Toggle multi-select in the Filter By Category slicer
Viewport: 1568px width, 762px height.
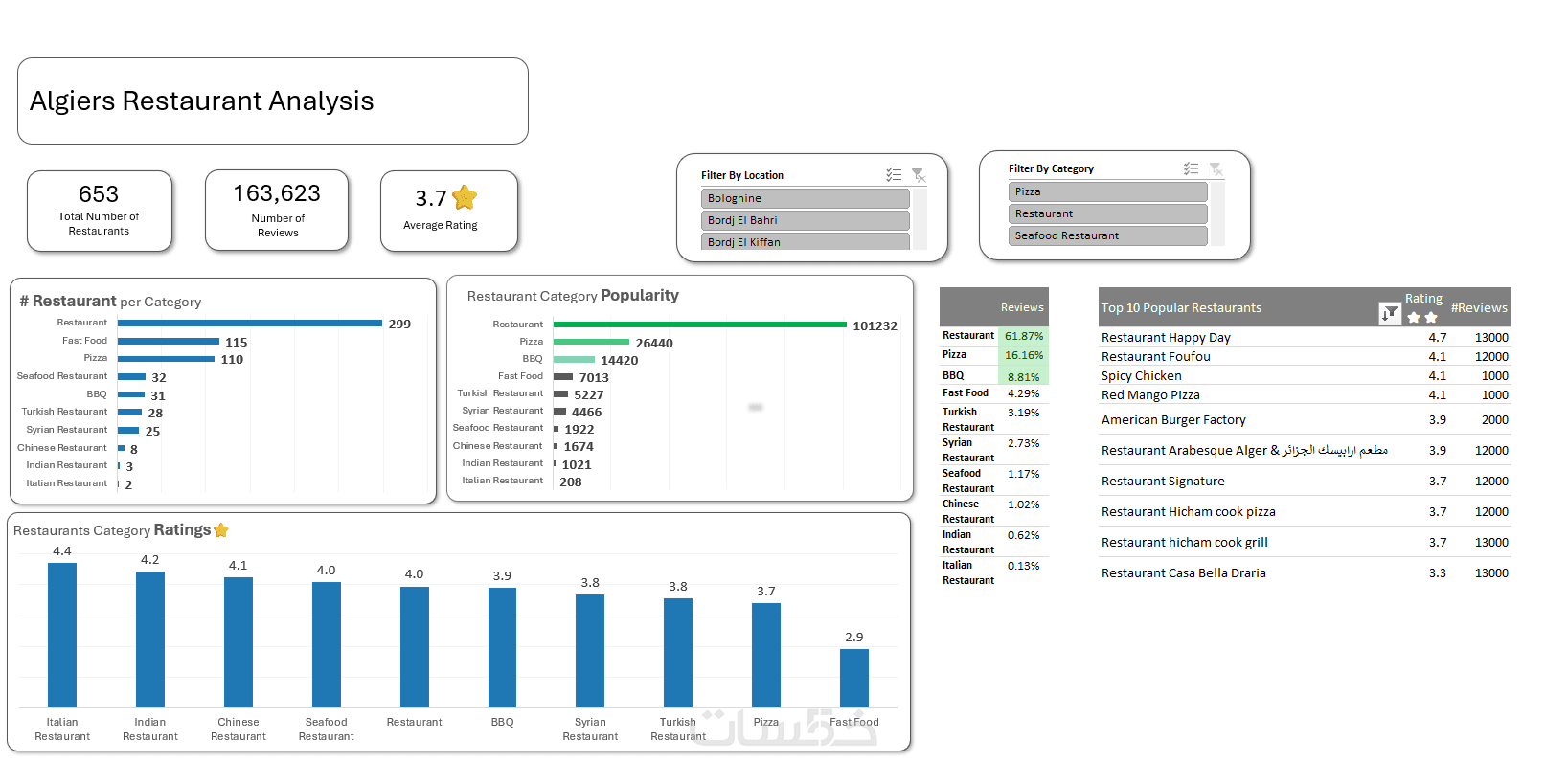tap(1191, 168)
